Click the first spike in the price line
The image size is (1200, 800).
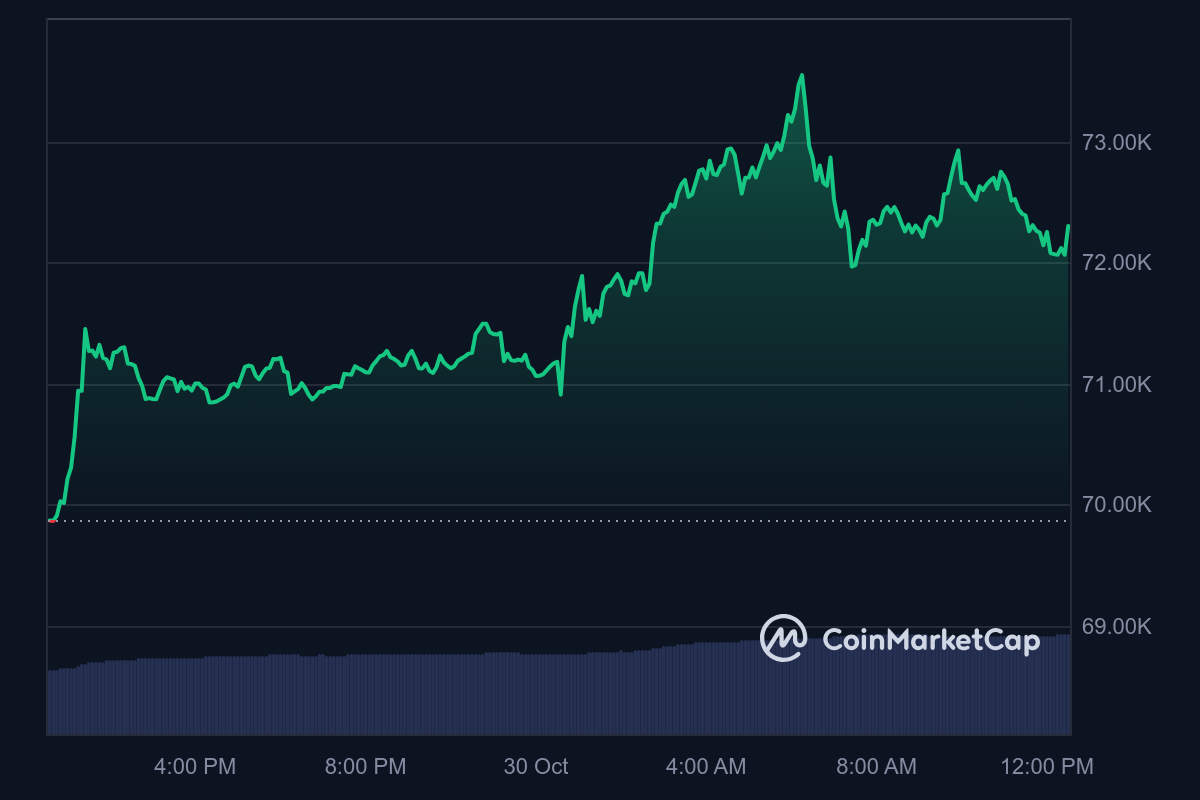pos(85,329)
